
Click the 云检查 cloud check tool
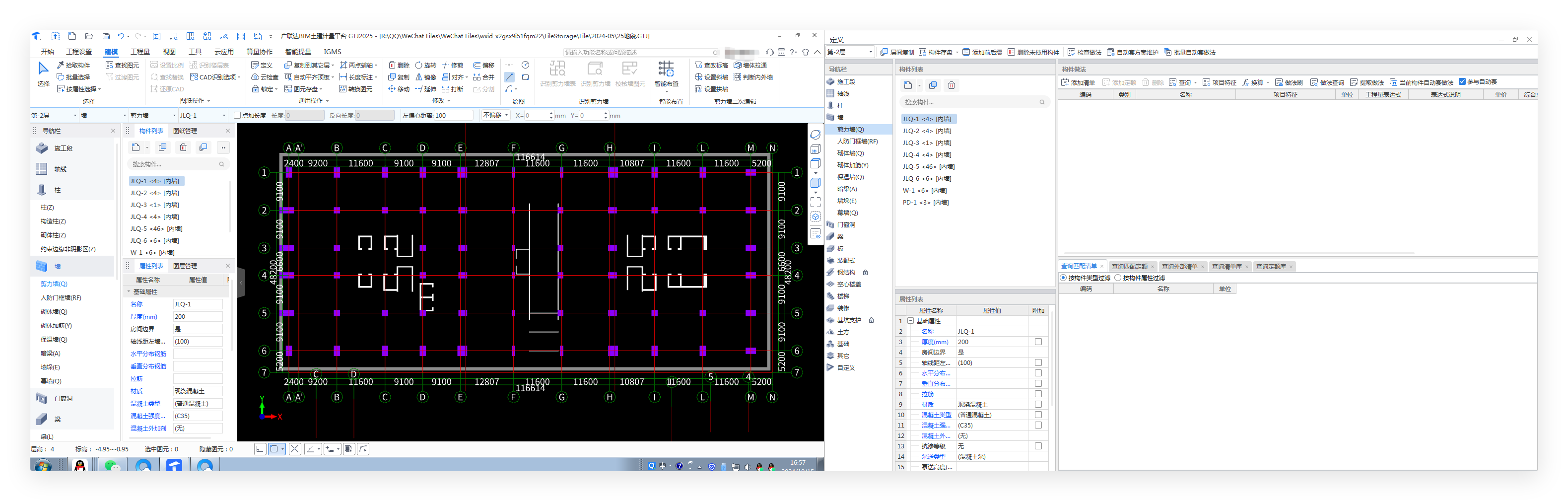pos(265,77)
